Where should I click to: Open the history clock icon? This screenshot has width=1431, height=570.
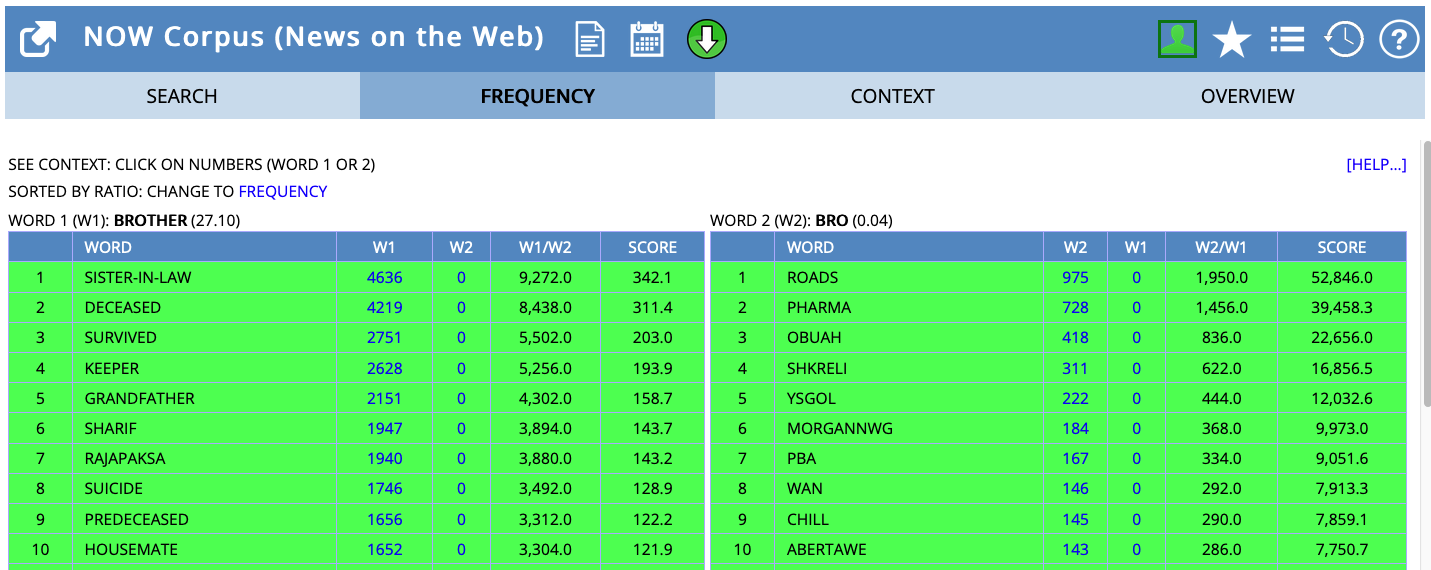click(x=1343, y=40)
